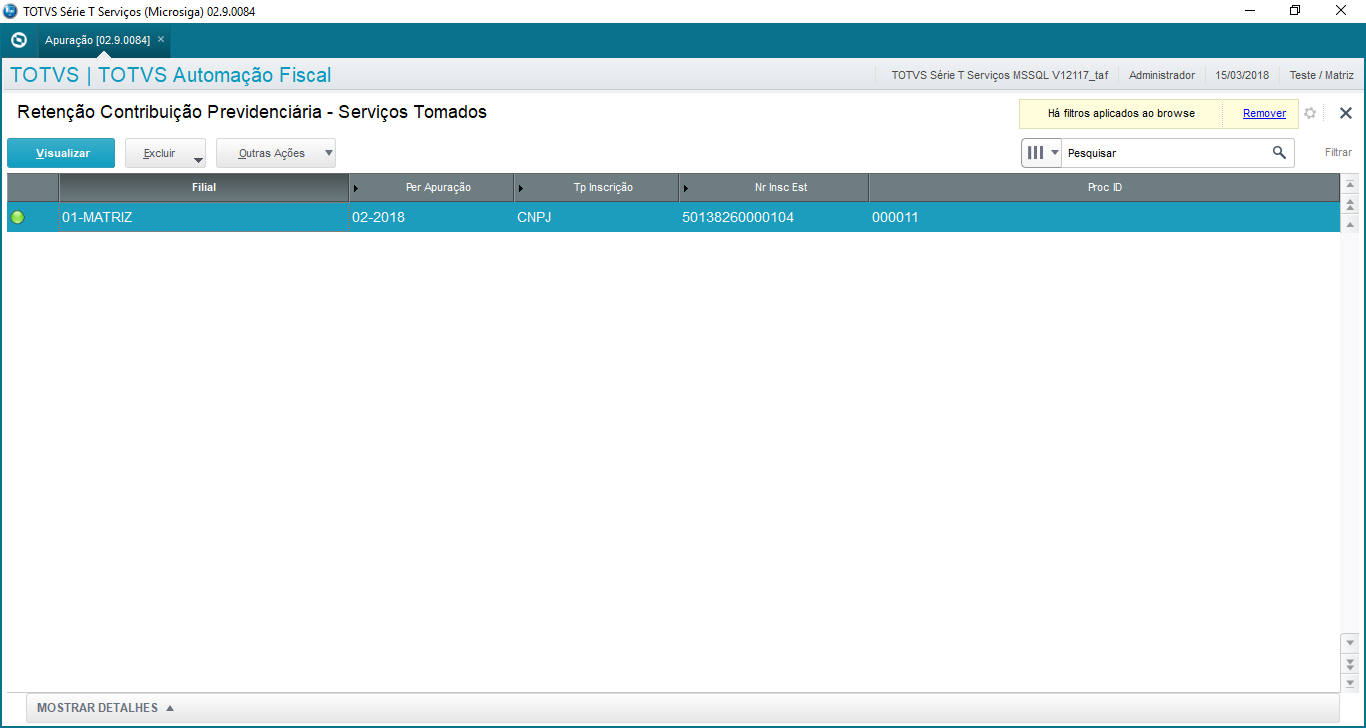The width and height of the screenshot is (1366, 728).
Task: Click the Remover link to clear filters
Action: coord(1264,113)
